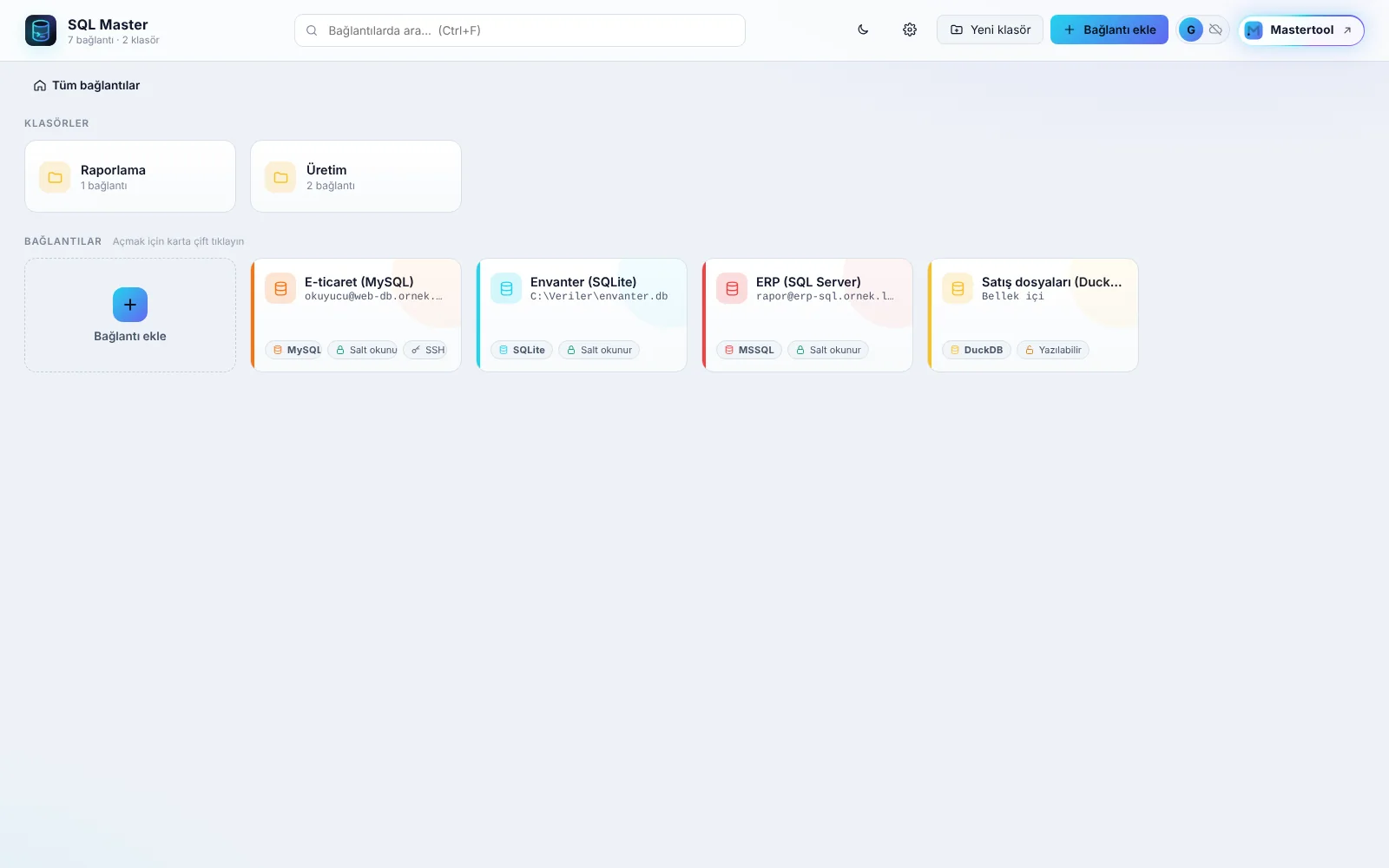
Task: Select the E-ticaret (MySQL) database icon
Action: [x=280, y=288]
